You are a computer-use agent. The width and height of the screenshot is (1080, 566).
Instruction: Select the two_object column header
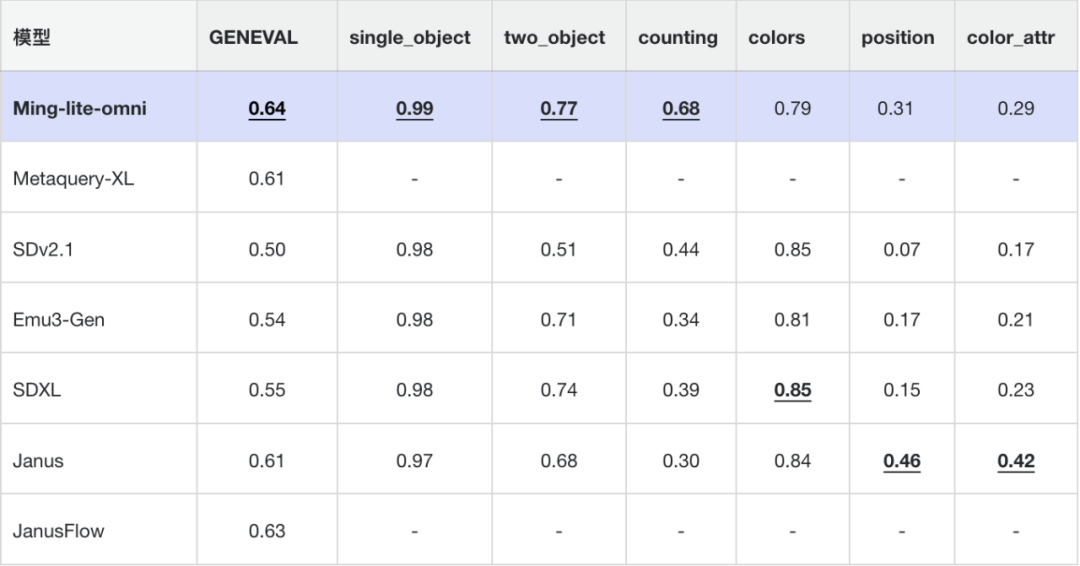coord(554,38)
